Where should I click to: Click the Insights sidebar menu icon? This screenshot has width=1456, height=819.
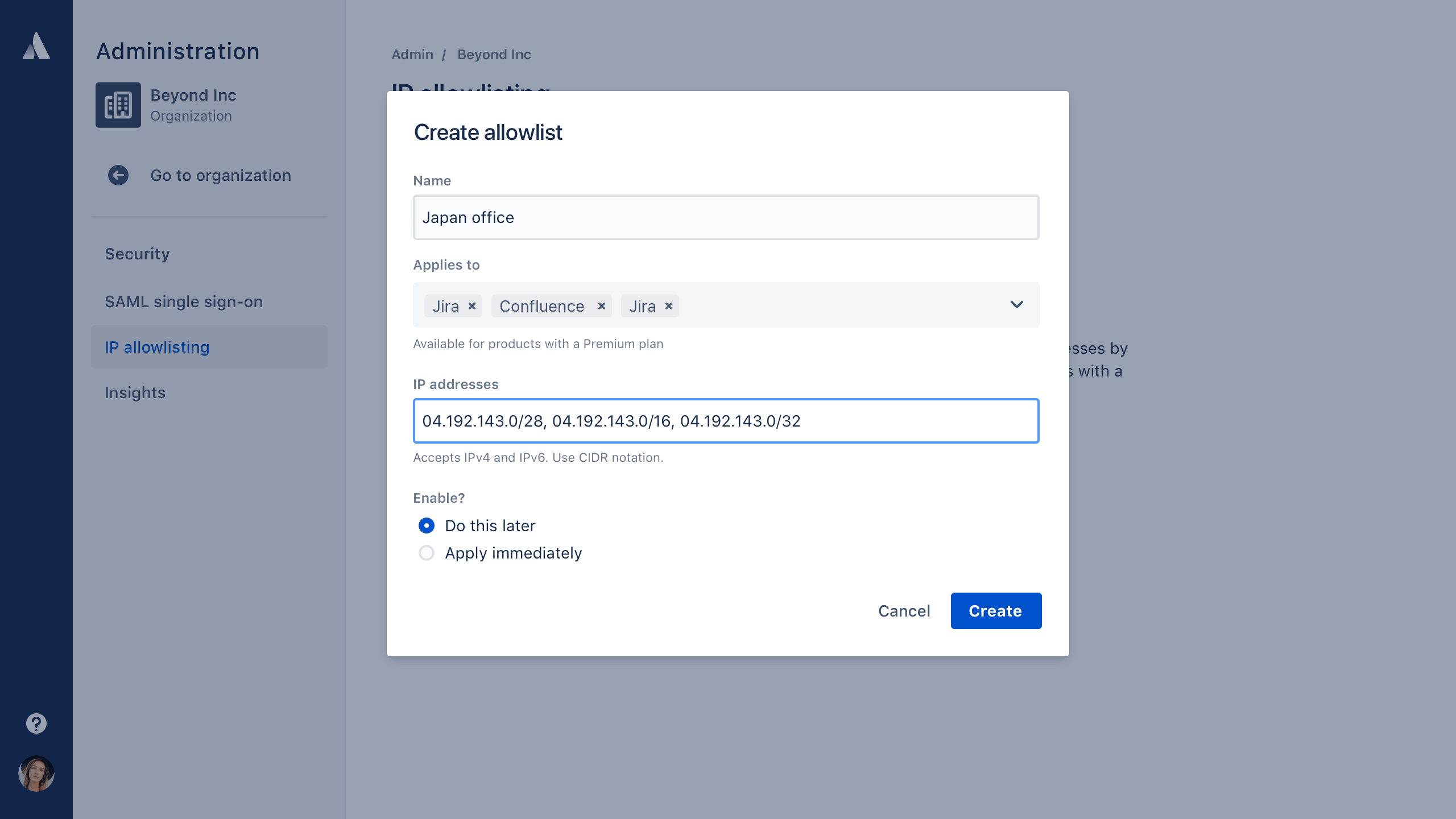136,392
